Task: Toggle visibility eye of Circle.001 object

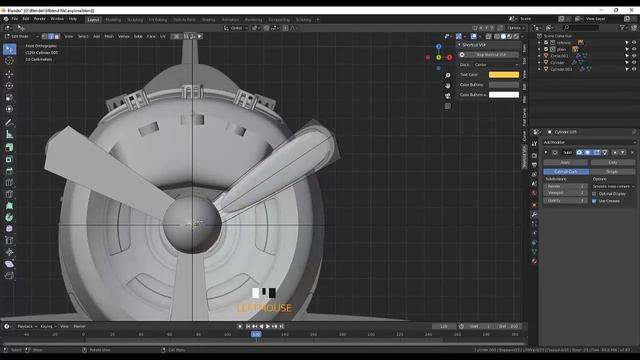Action: [x=634, y=56]
